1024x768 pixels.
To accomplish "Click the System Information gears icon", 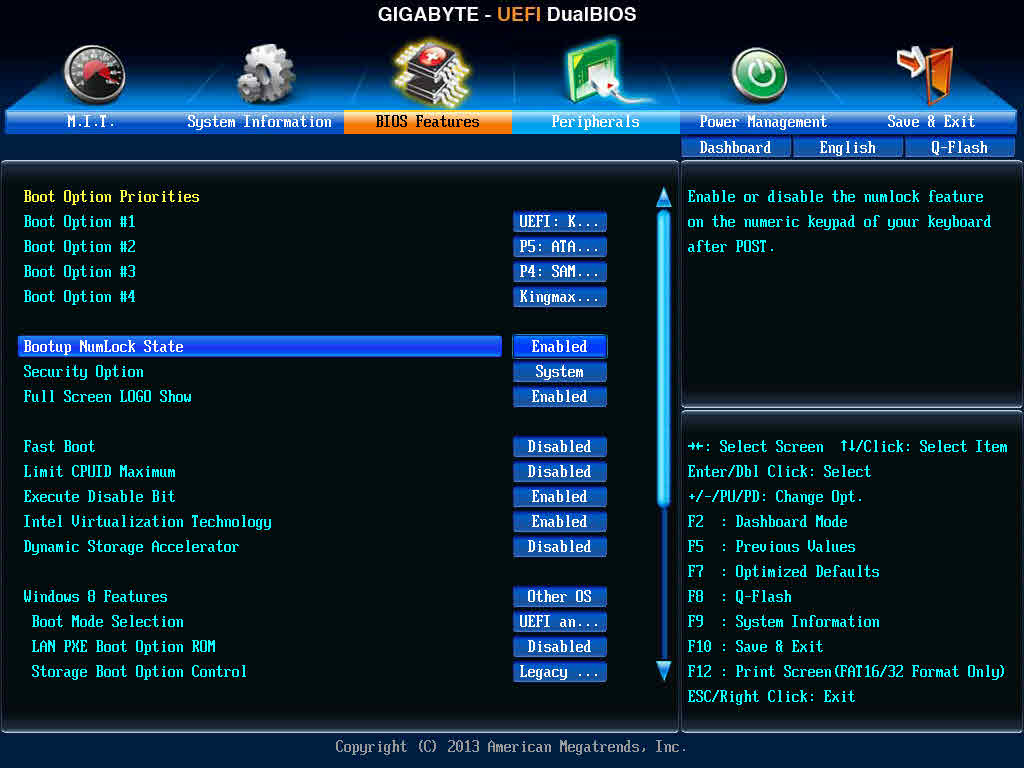I will pos(265,74).
